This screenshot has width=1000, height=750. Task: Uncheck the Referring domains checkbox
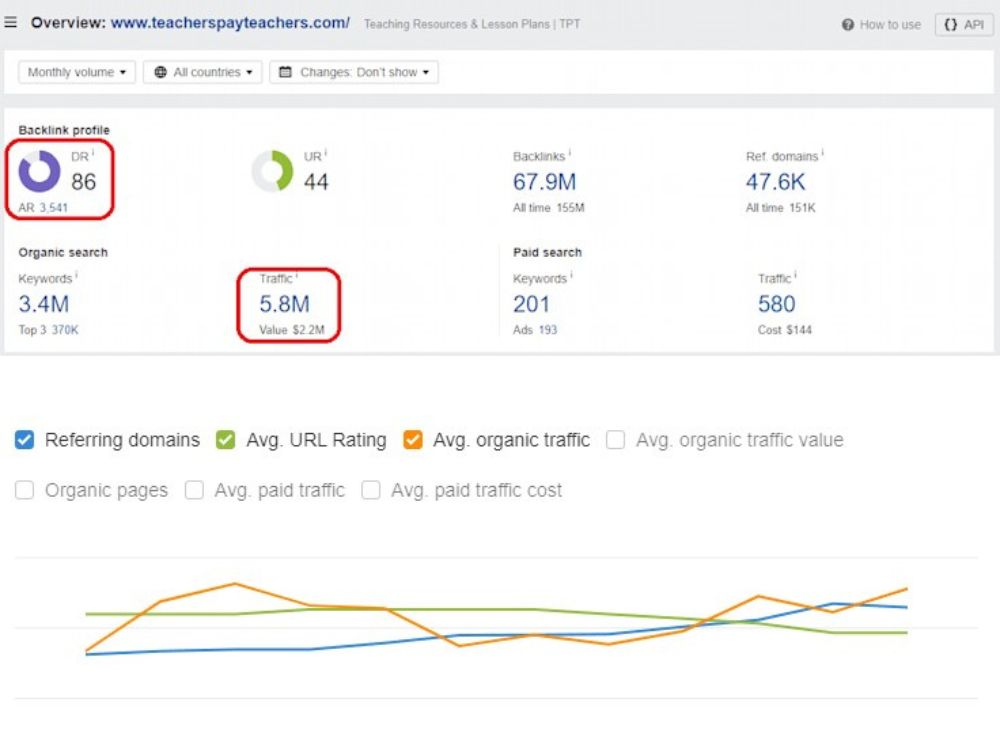tap(24, 440)
